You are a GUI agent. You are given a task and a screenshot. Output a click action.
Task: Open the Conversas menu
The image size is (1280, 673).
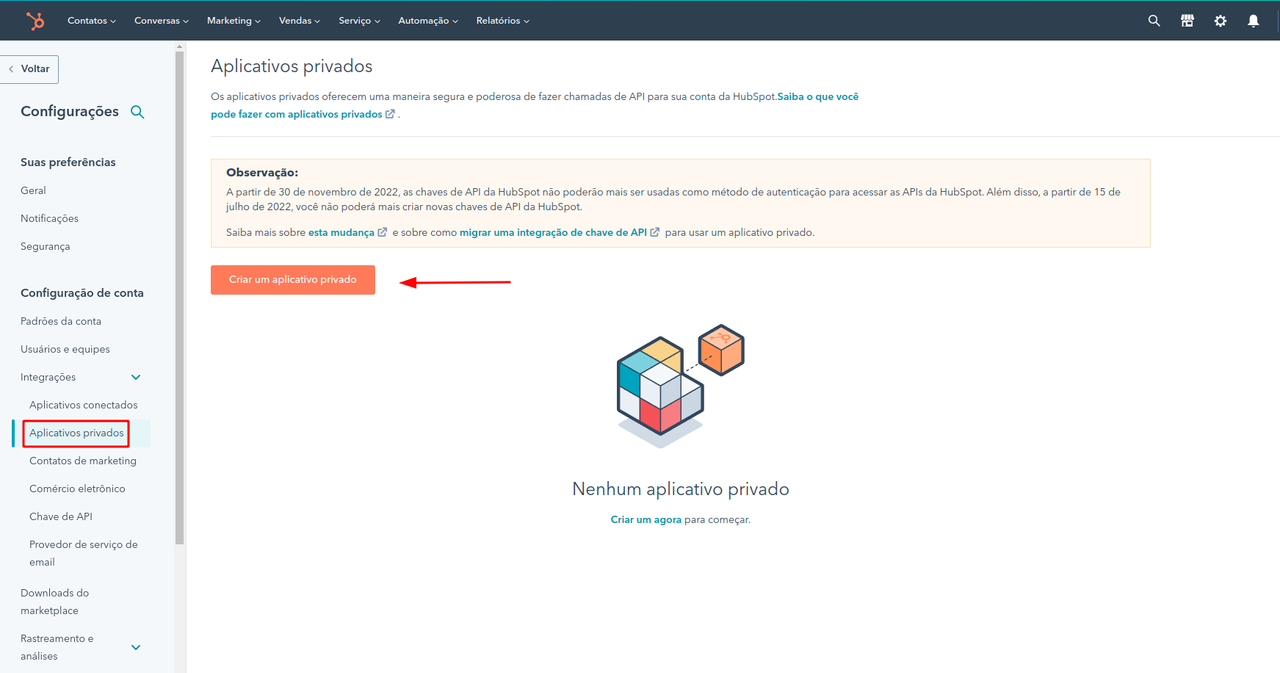coord(161,20)
